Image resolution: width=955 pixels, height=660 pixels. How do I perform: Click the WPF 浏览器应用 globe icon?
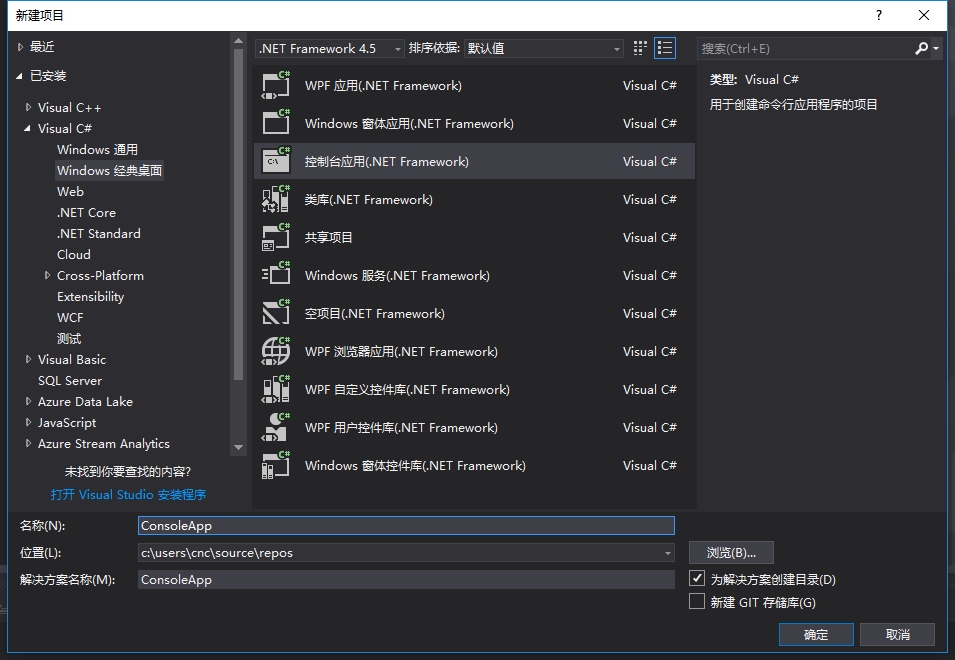tap(276, 351)
